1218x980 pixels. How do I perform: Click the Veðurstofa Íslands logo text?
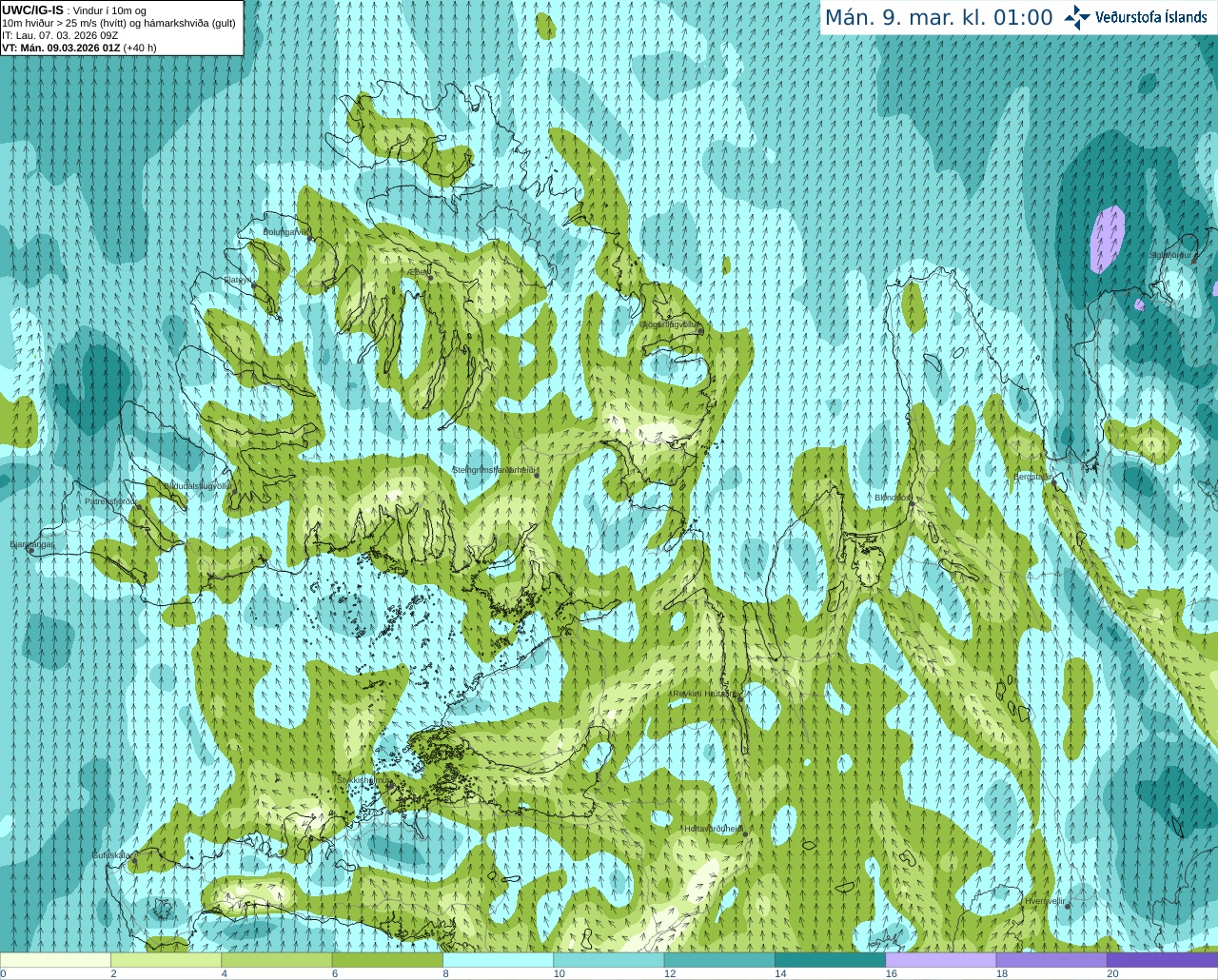tap(1150, 17)
